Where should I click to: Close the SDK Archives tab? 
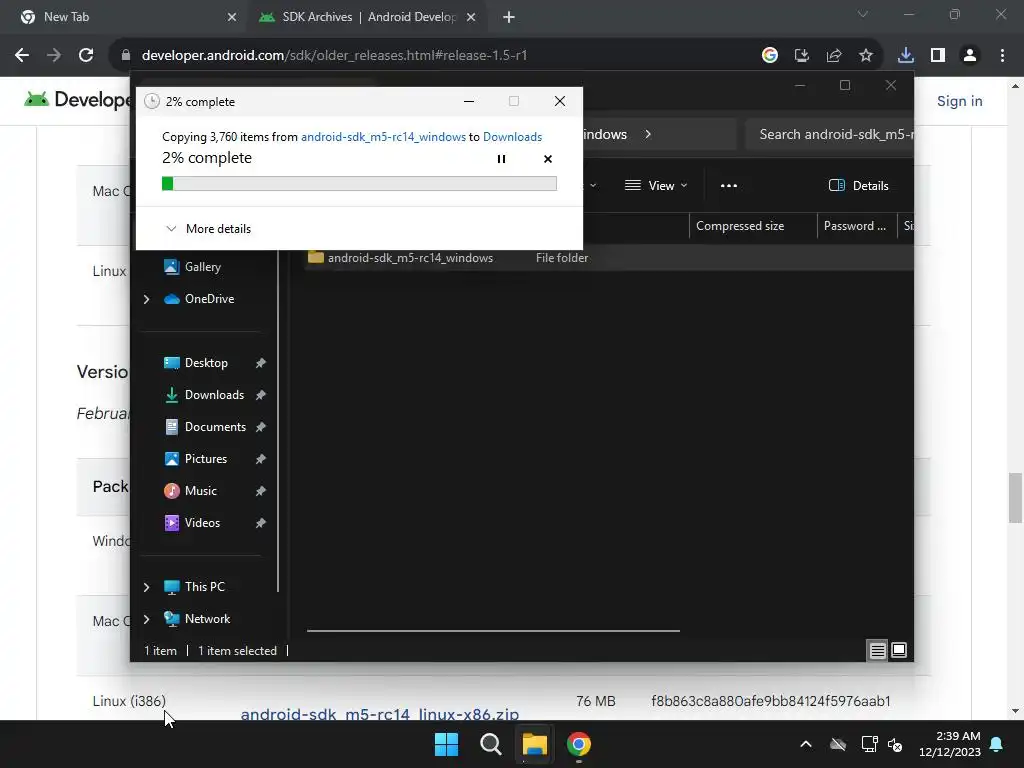[471, 17]
